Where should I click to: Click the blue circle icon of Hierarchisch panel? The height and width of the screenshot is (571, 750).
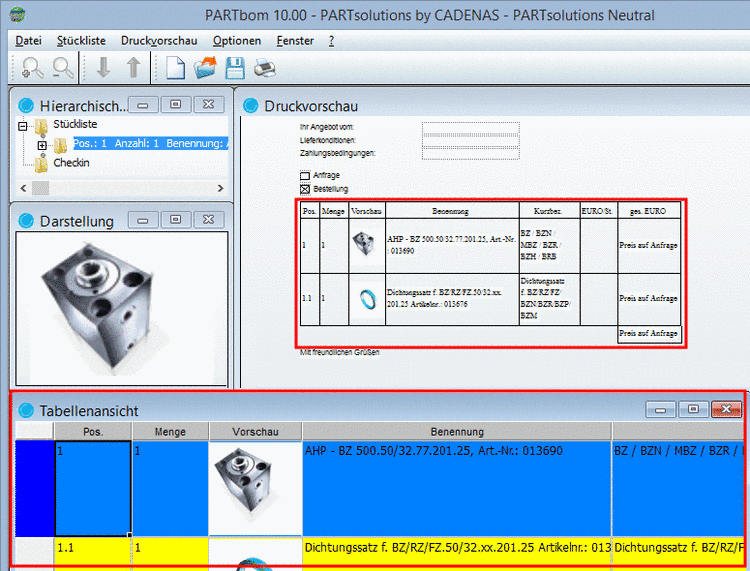pyautogui.click(x=26, y=105)
